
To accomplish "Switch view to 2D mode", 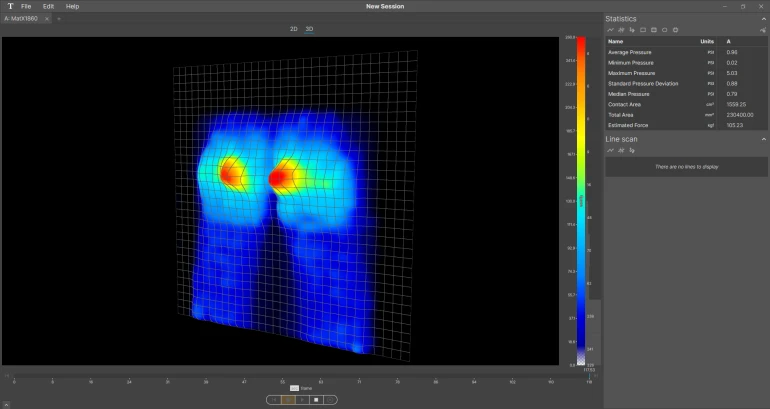I will pyautogui.click(x=294, y=29).
